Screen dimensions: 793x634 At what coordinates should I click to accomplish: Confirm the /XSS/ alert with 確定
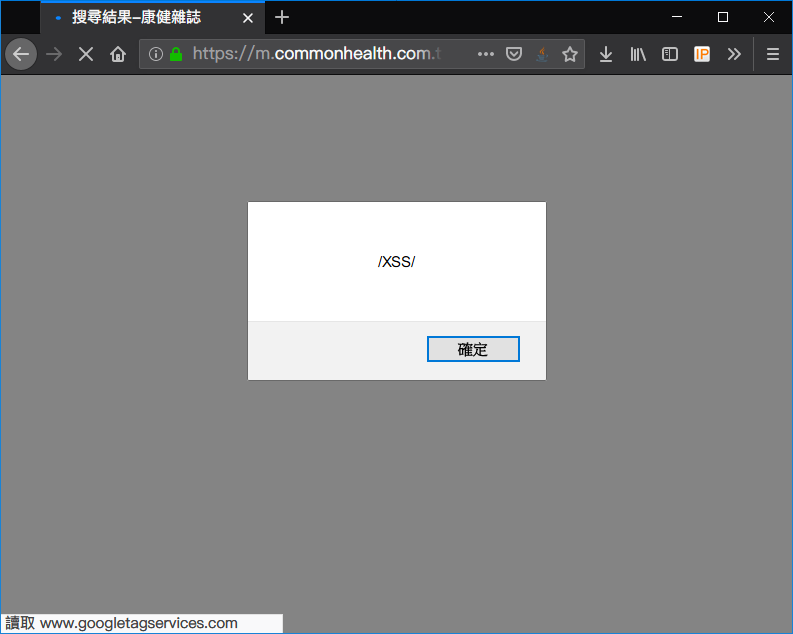(x=473, y=349)
